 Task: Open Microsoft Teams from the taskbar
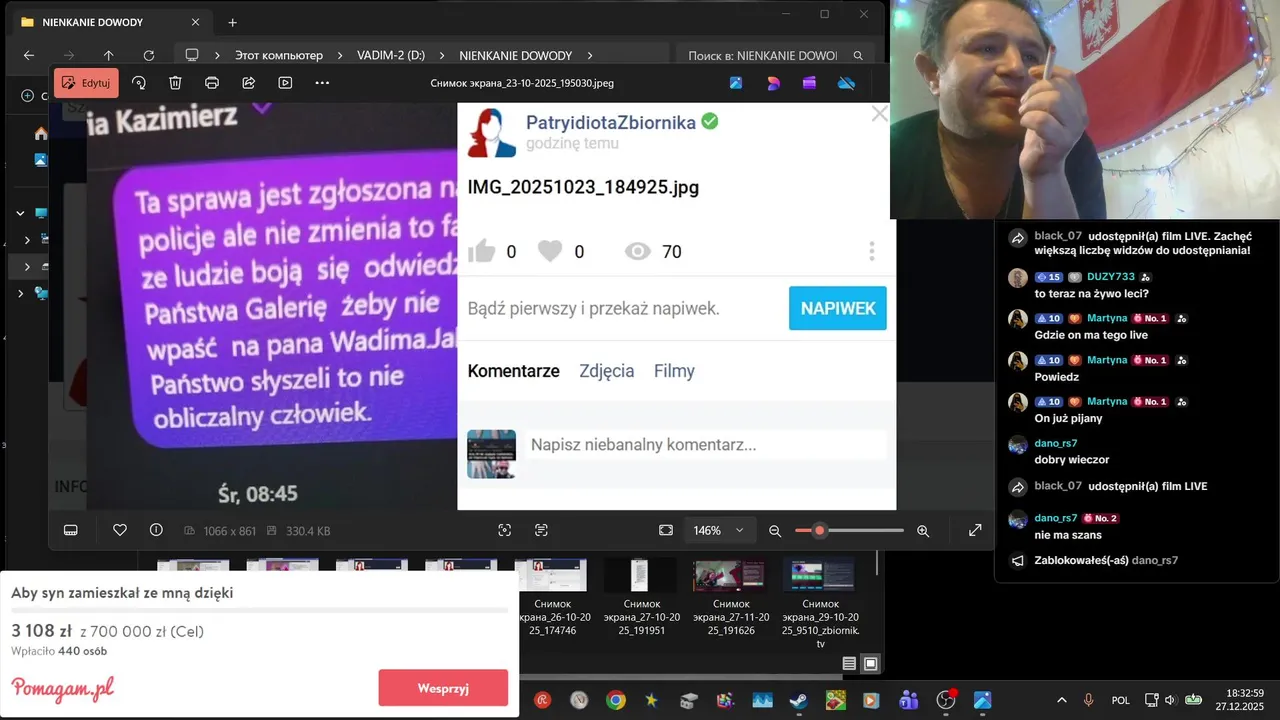tap(909, 700)
